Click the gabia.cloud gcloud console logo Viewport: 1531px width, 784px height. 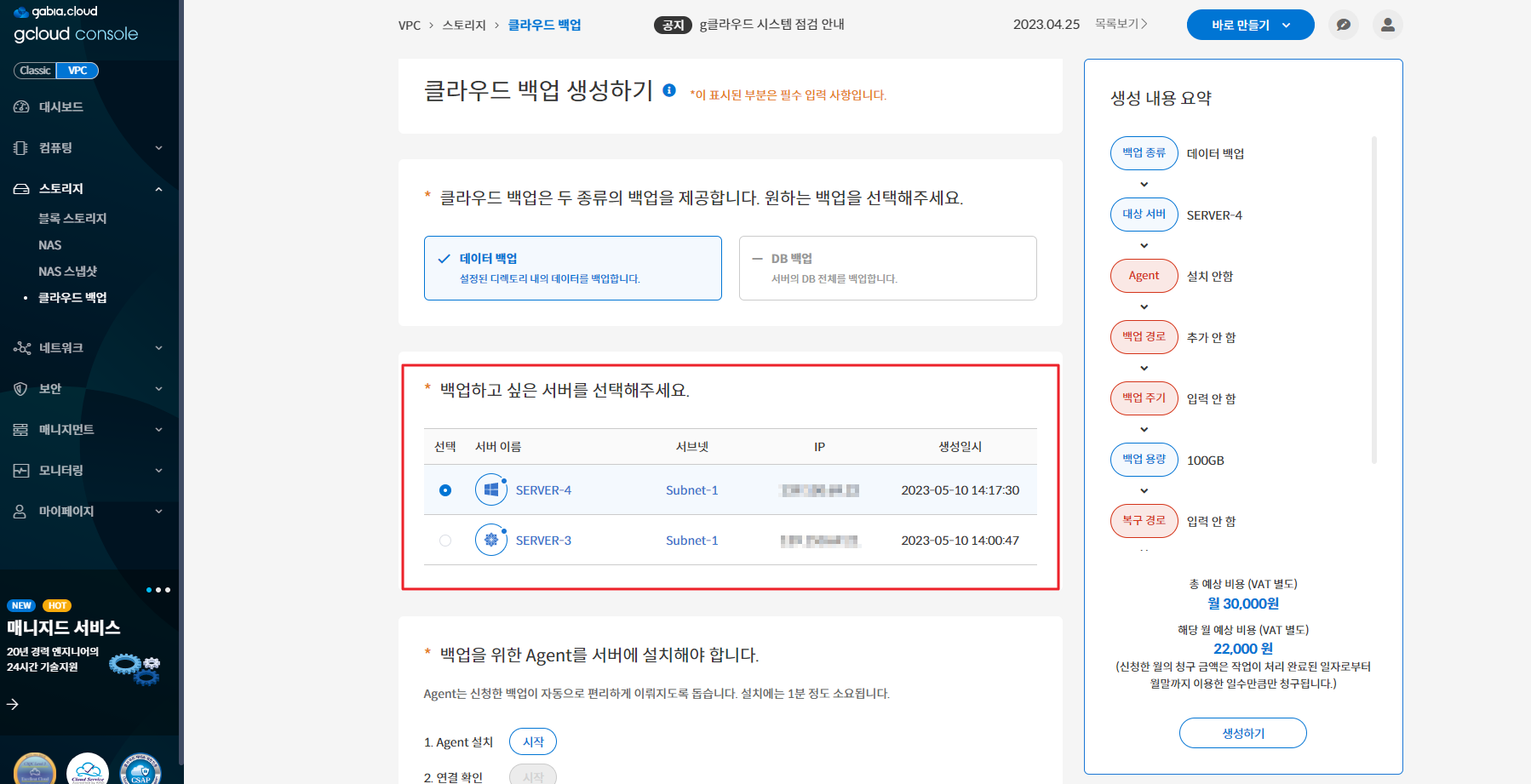[76, 24]
